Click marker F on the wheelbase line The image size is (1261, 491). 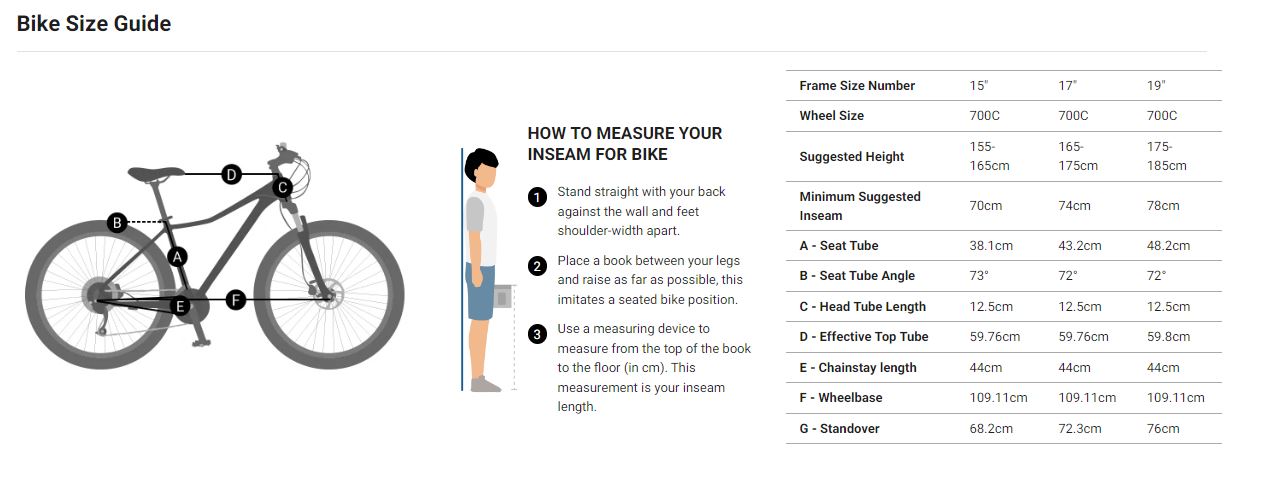pos(235,299)
